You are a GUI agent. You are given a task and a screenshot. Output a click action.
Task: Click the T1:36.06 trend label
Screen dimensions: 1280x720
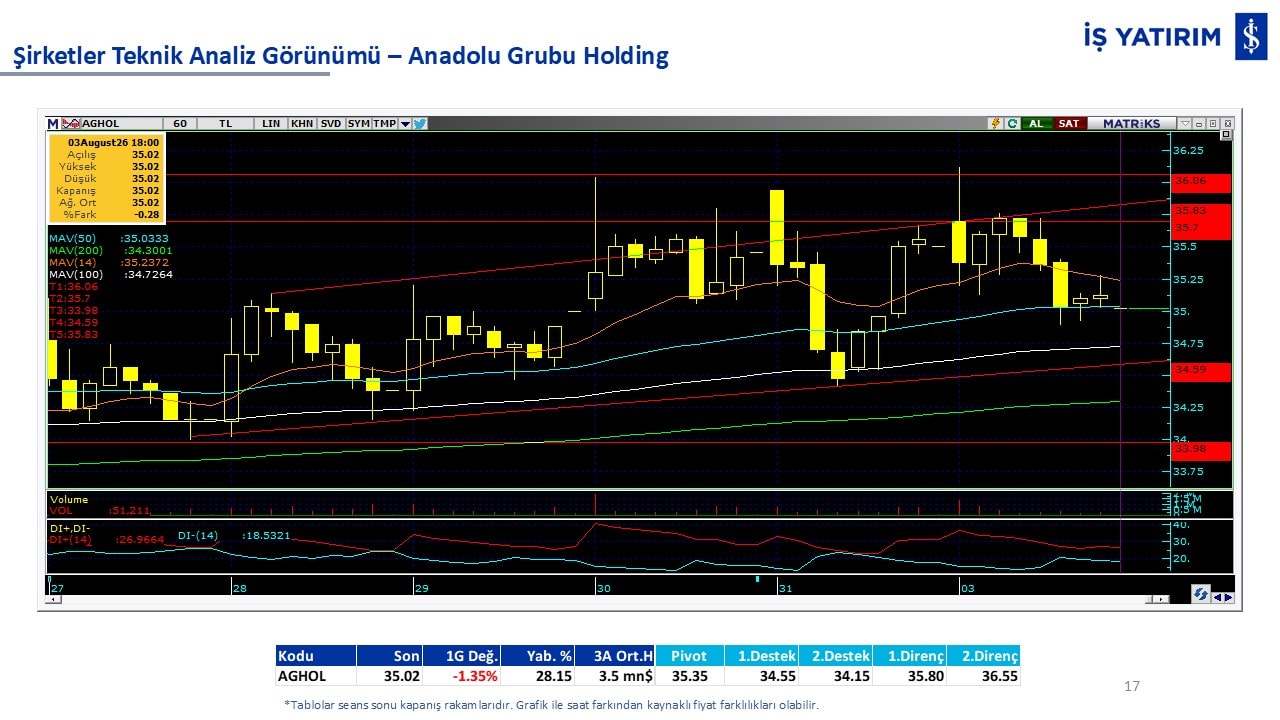[x=73, y=287]
